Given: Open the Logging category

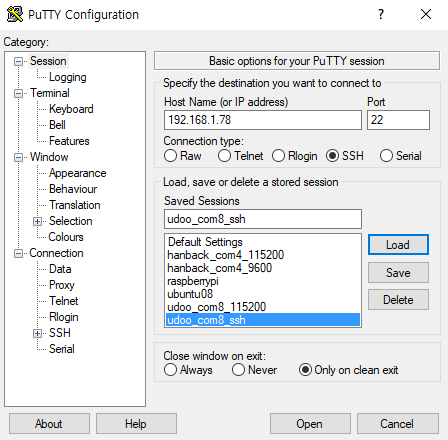Looking at the screenshot, I should (68, 77).
